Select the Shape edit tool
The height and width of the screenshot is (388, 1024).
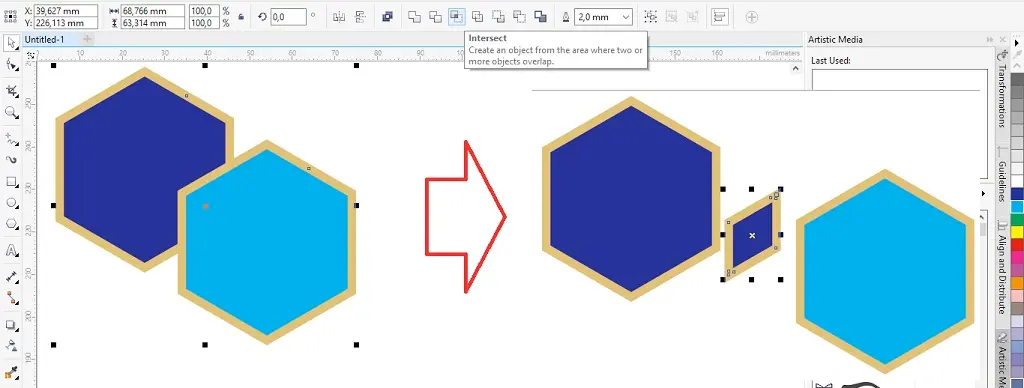tap(11, 65)
